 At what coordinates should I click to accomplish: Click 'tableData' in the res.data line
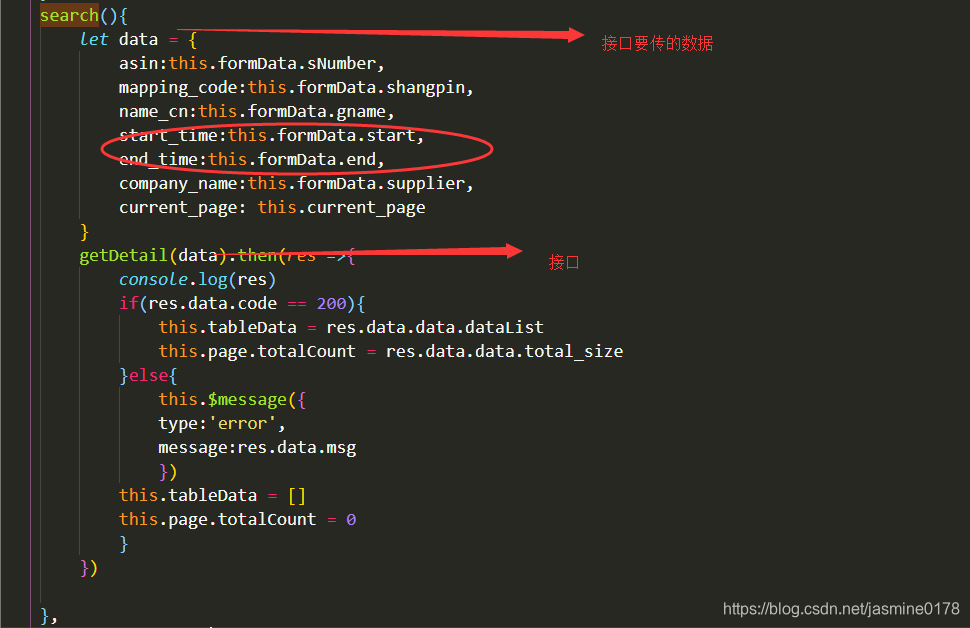click(x=252, y=327)
